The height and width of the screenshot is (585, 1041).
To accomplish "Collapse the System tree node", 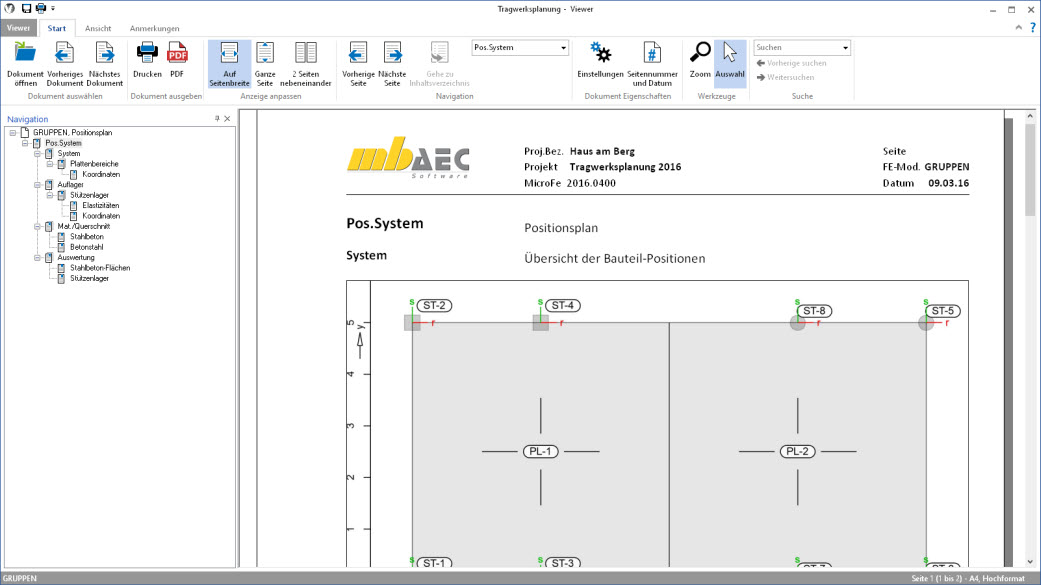I will coord(37,153).
